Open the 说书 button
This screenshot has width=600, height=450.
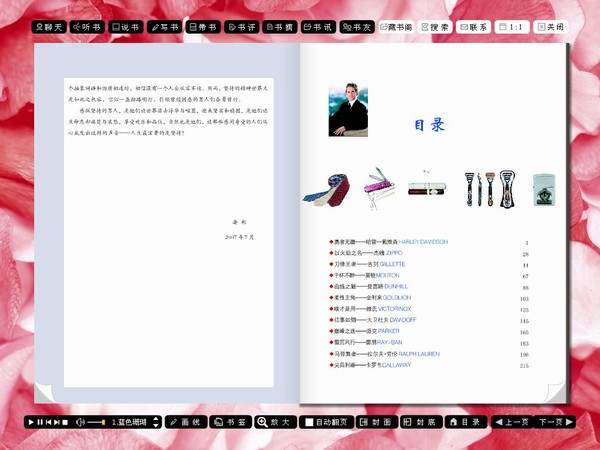126,27
